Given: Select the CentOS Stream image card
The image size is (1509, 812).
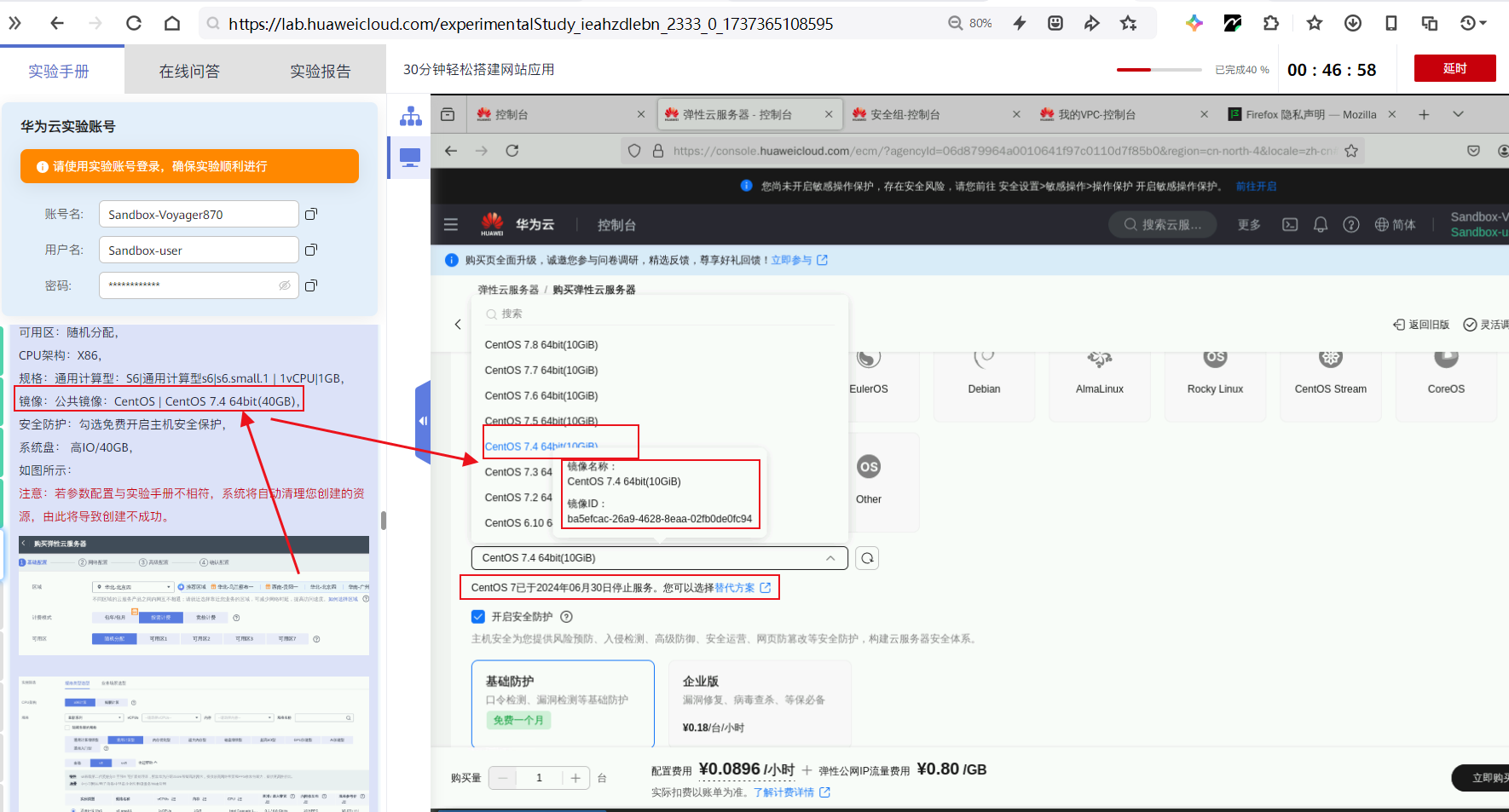Looking at the screenshot, I should [1331, 388].
